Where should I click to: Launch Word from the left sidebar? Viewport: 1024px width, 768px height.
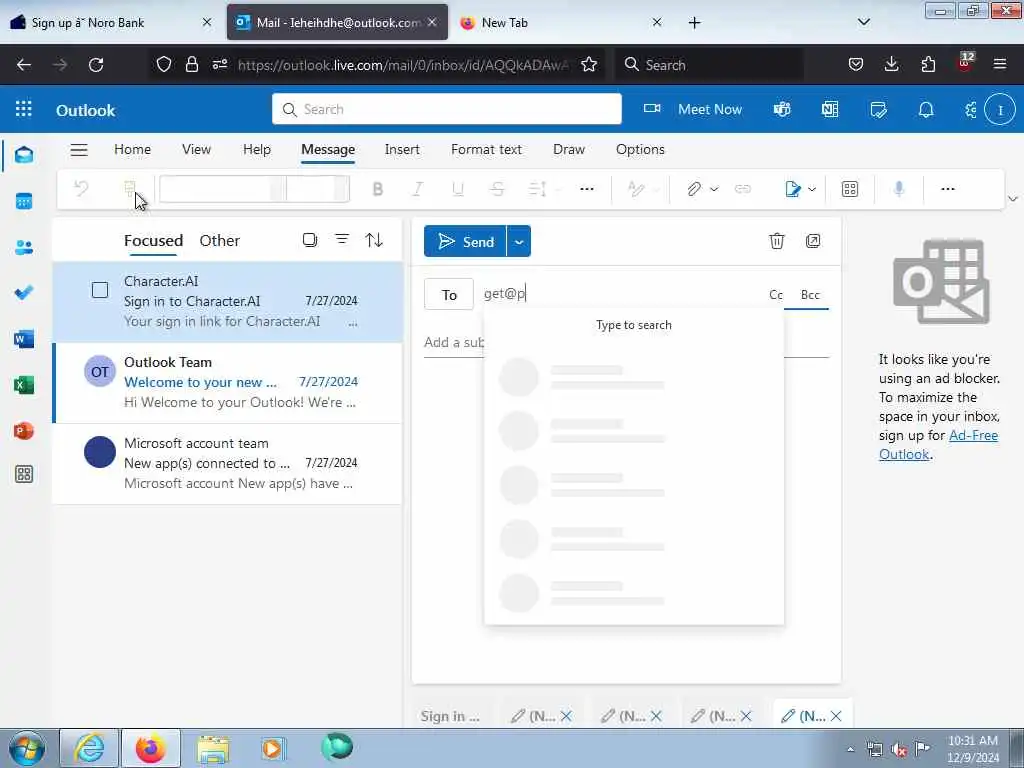click(24, 339)
